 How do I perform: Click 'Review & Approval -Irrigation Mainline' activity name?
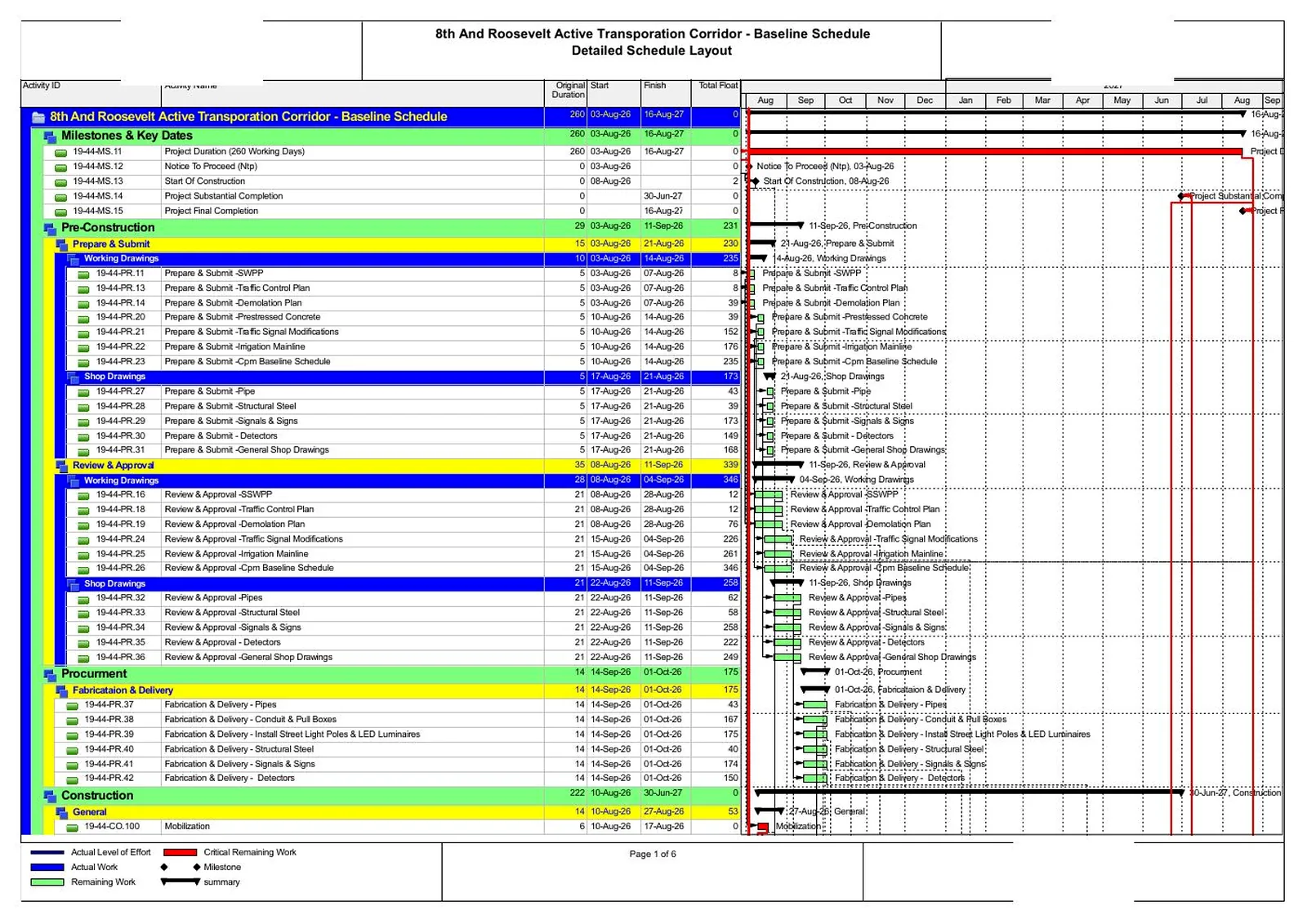[x=236, y=555]
